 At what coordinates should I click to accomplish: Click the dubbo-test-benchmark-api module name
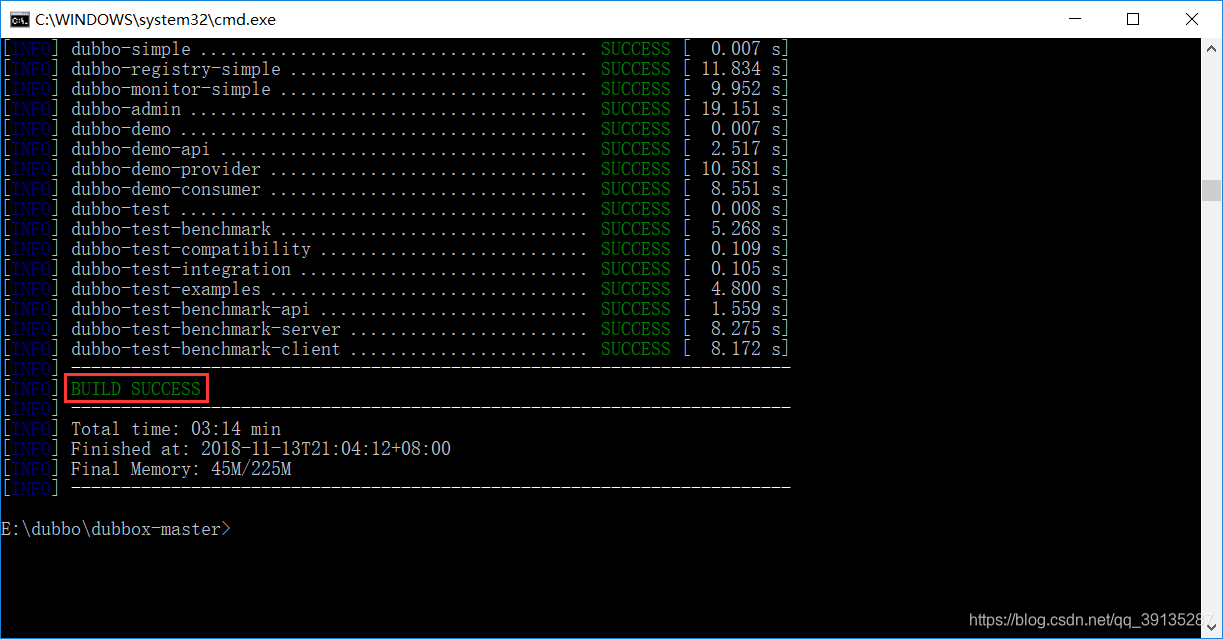tap(191, 309)
